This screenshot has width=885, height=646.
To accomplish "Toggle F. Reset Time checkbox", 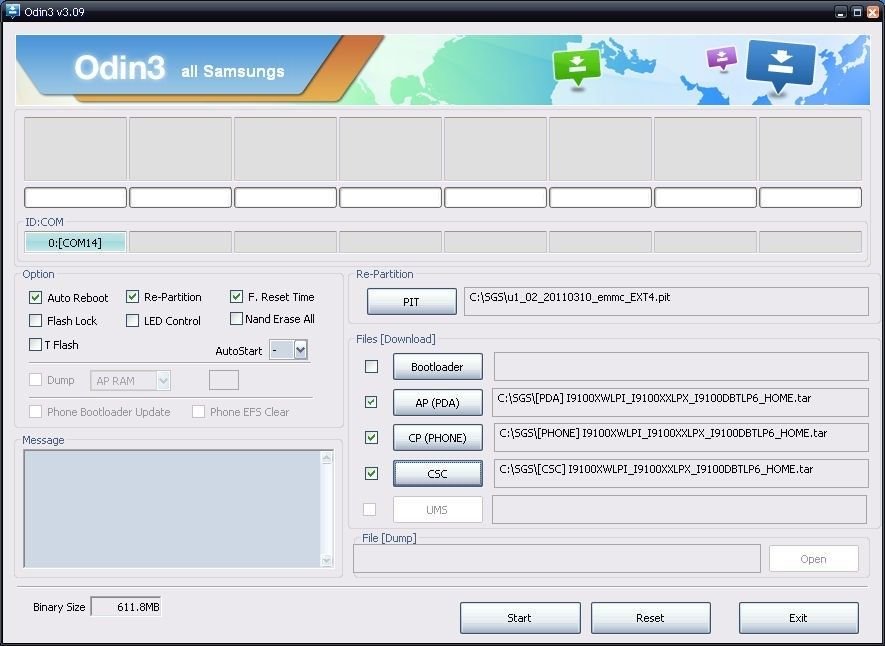I will tap(236, 297).
